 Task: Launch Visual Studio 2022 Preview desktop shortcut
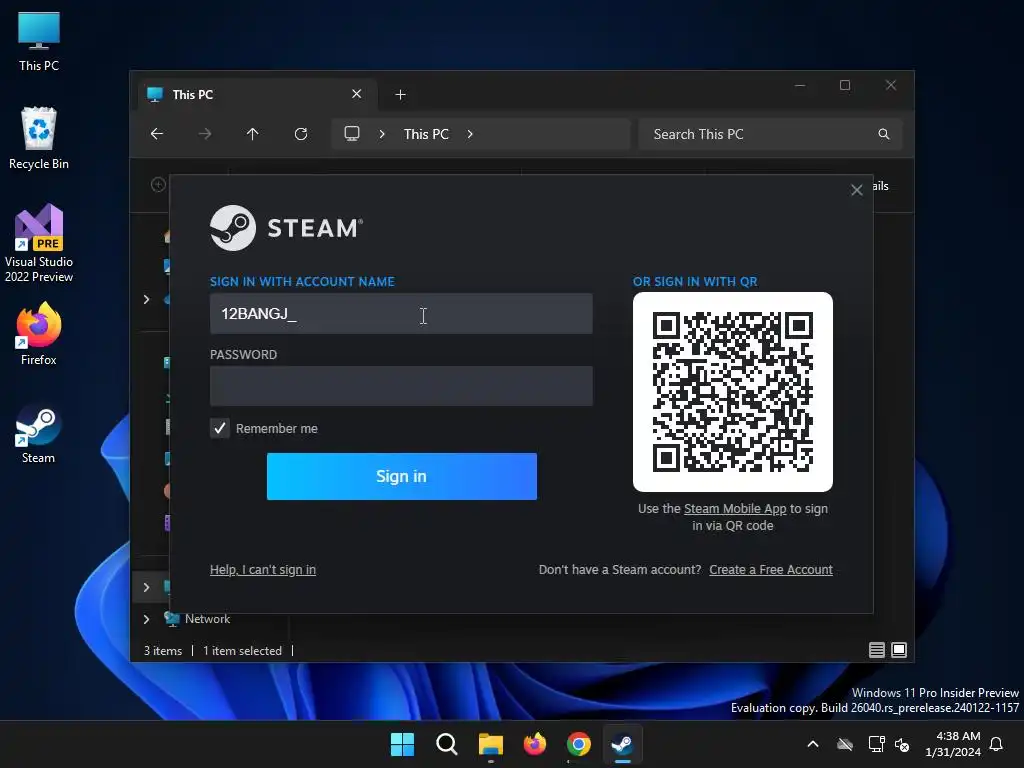click(x=39, y=244)
